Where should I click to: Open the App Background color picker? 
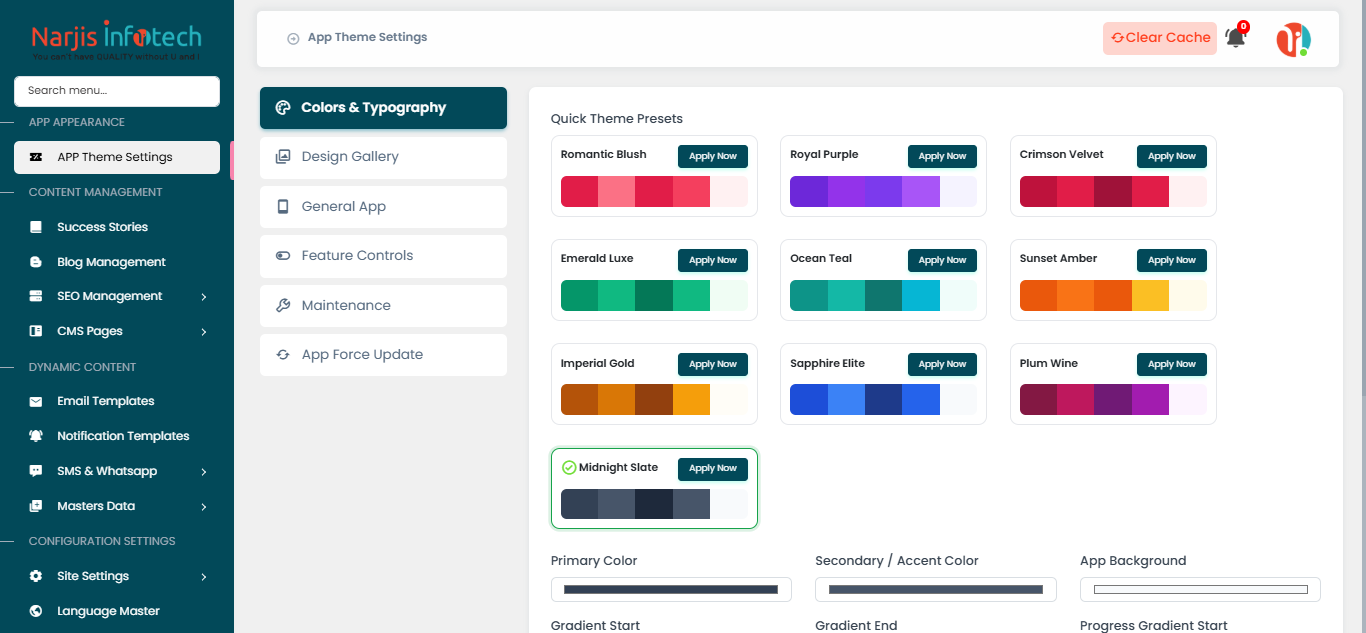1200,590
